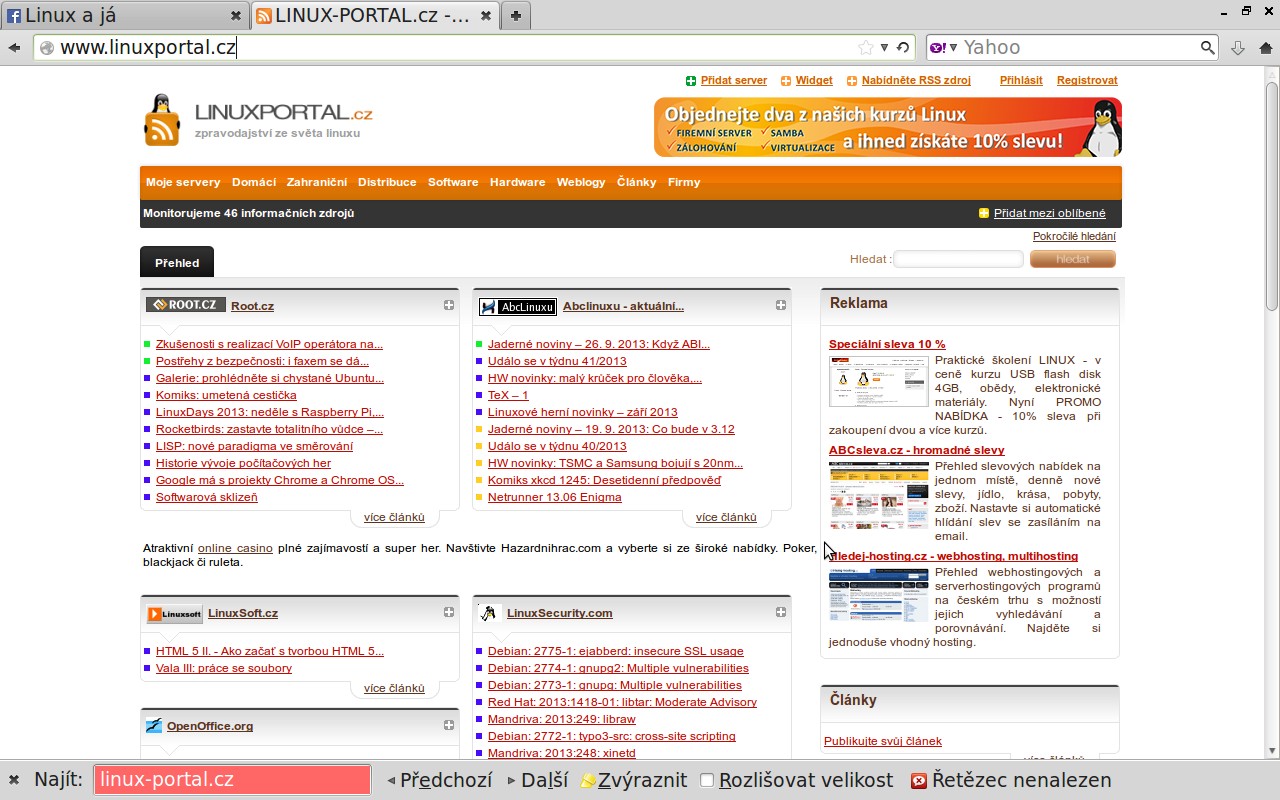Image resolution: width=1280 pixels, height=800 pixels.
Task: Expand the OpenOffice.org panel plus icon
Action: click(449, 725)
